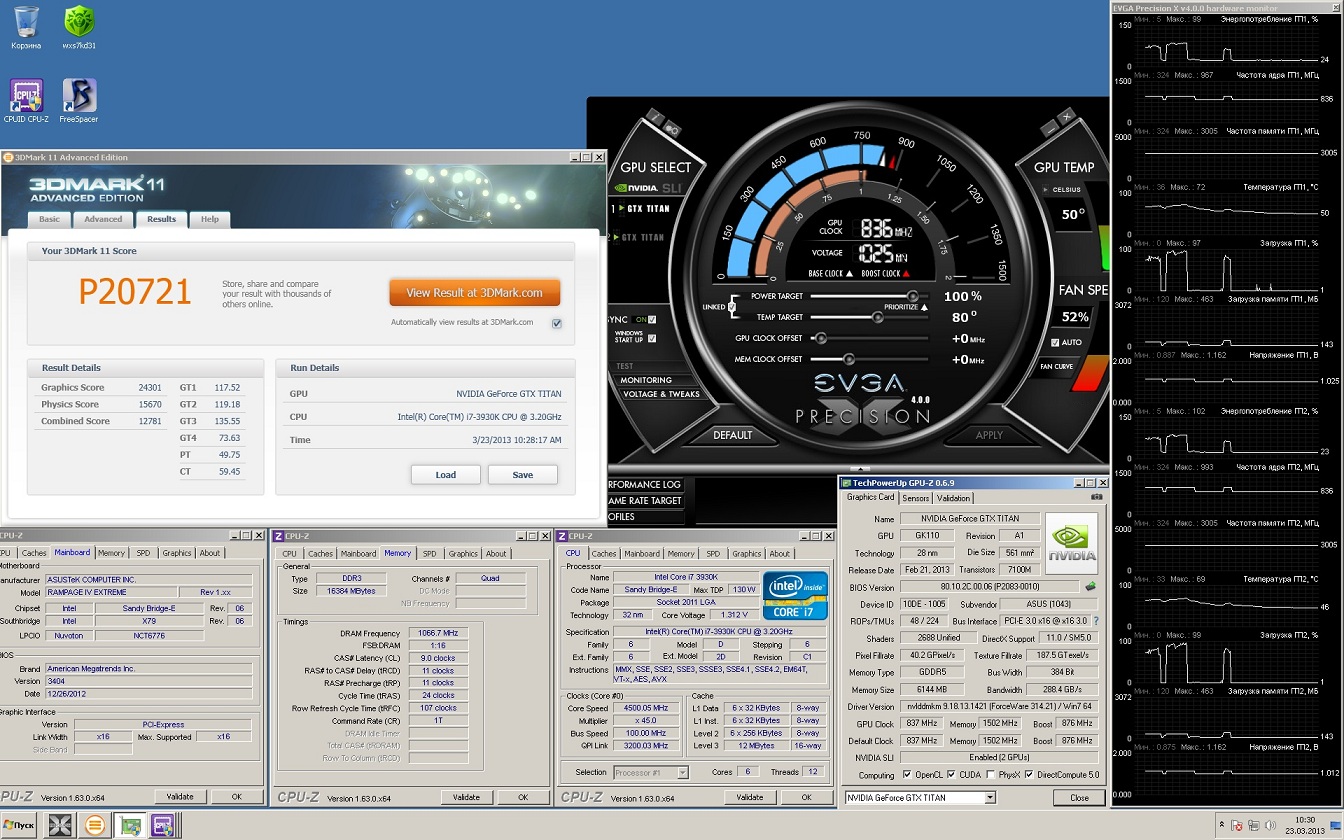Toggle OpenCL checkbox in GPU-Z
This screenshot has width=1344, height=840.
(x=907, y=775)
